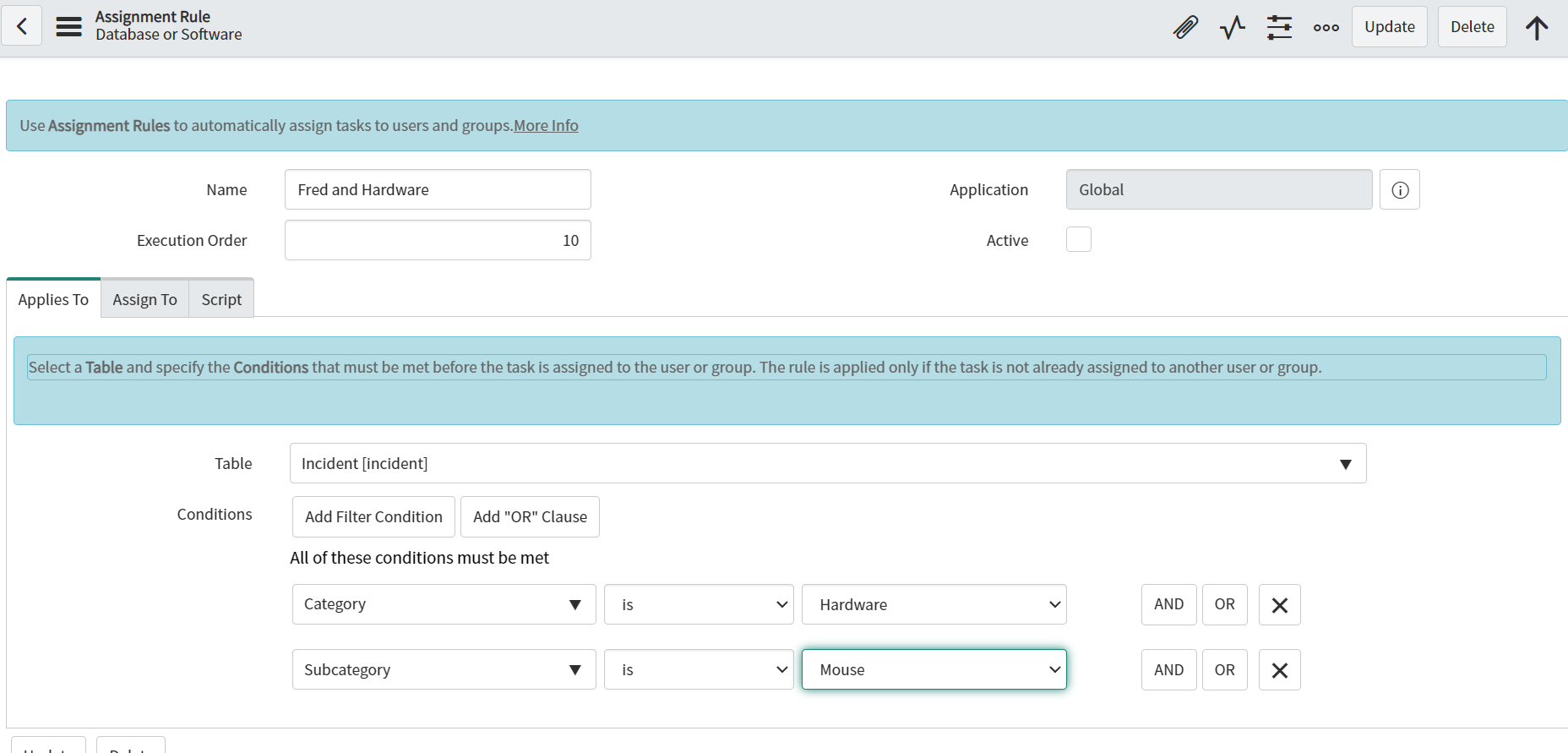
Task: Open the Mouse value dropdown
Action: pyautogui.click(x=934, y=669)
